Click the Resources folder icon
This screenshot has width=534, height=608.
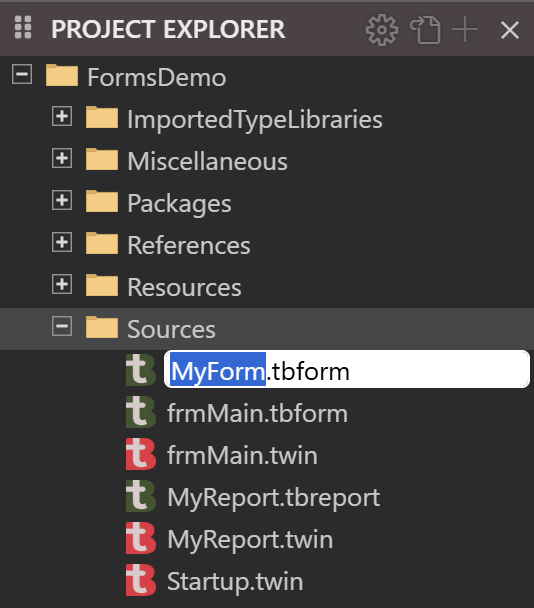[x=102, y=285]
